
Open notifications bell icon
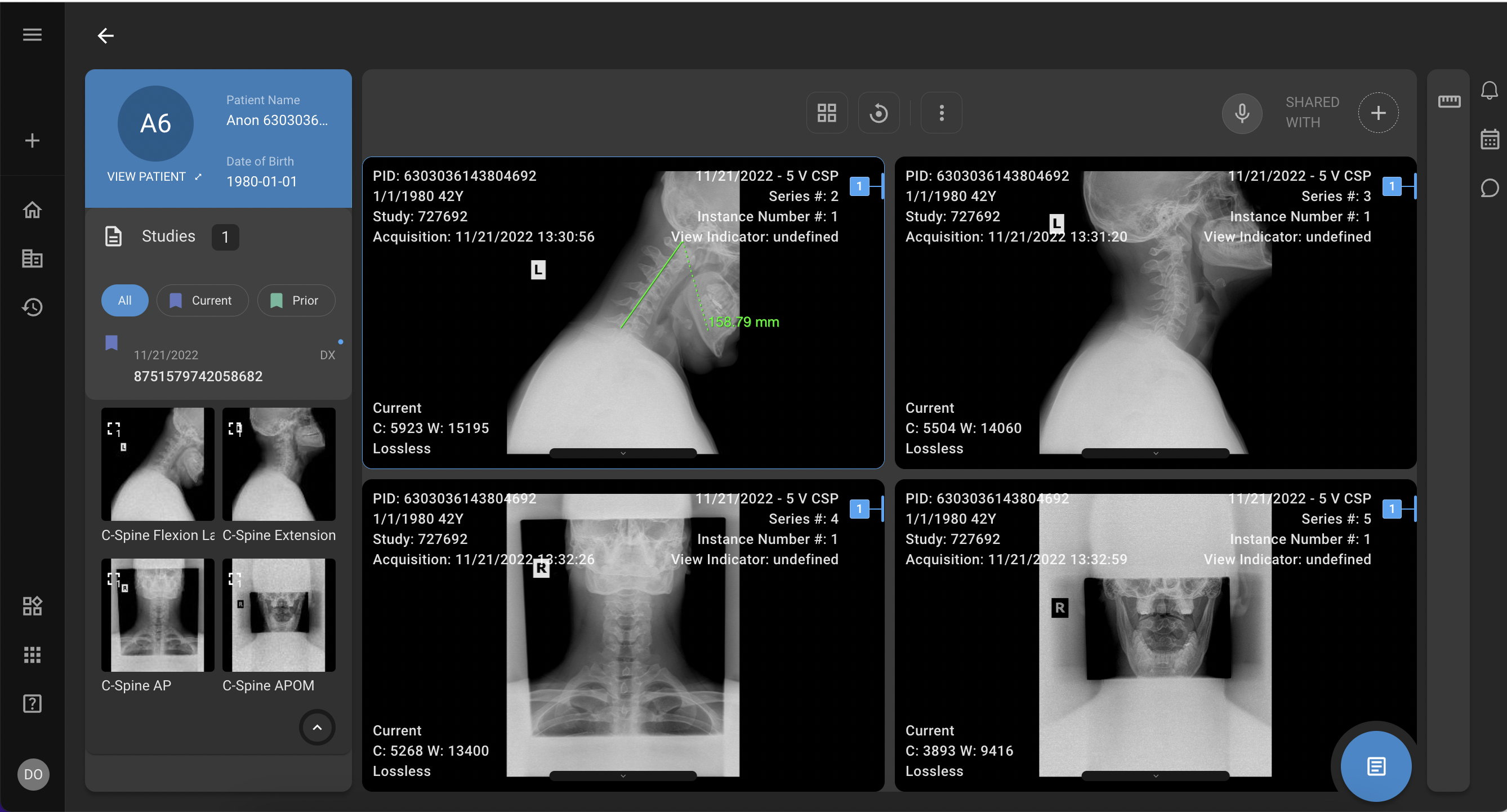tap(1489, 90)
